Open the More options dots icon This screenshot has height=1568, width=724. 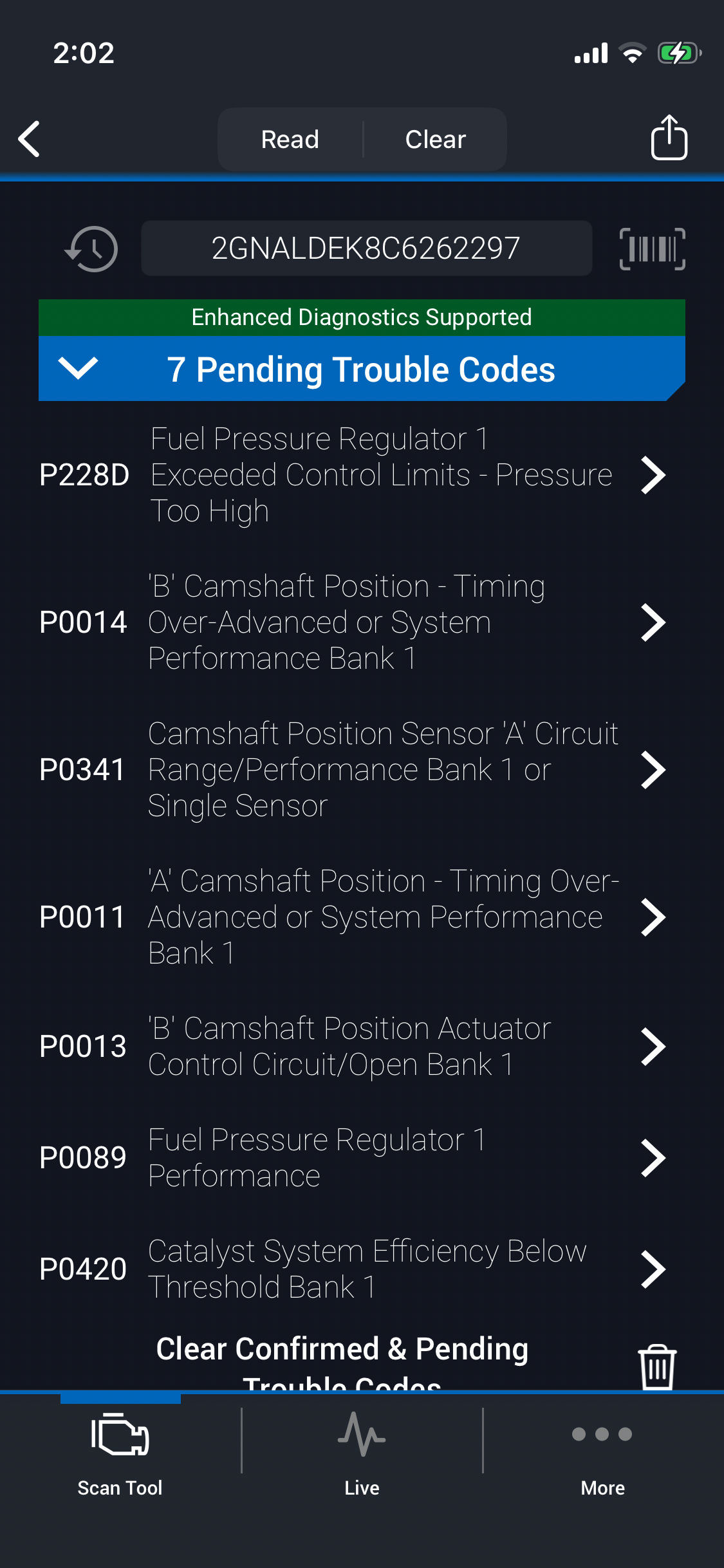(x=602, y=1435)
